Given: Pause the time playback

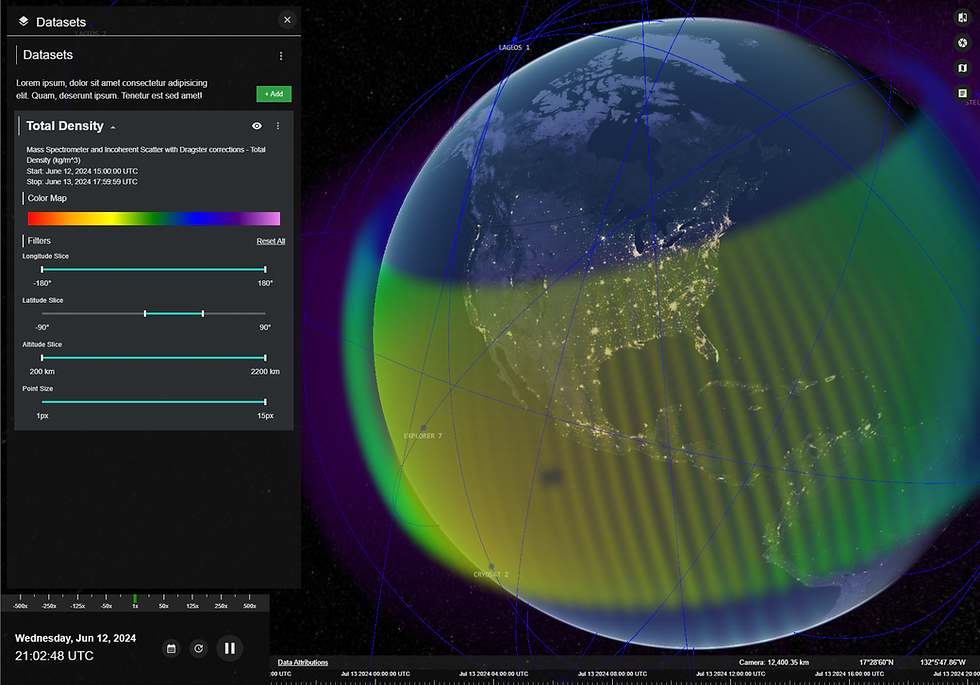Looking at the screenshot, I should [230, 648].
